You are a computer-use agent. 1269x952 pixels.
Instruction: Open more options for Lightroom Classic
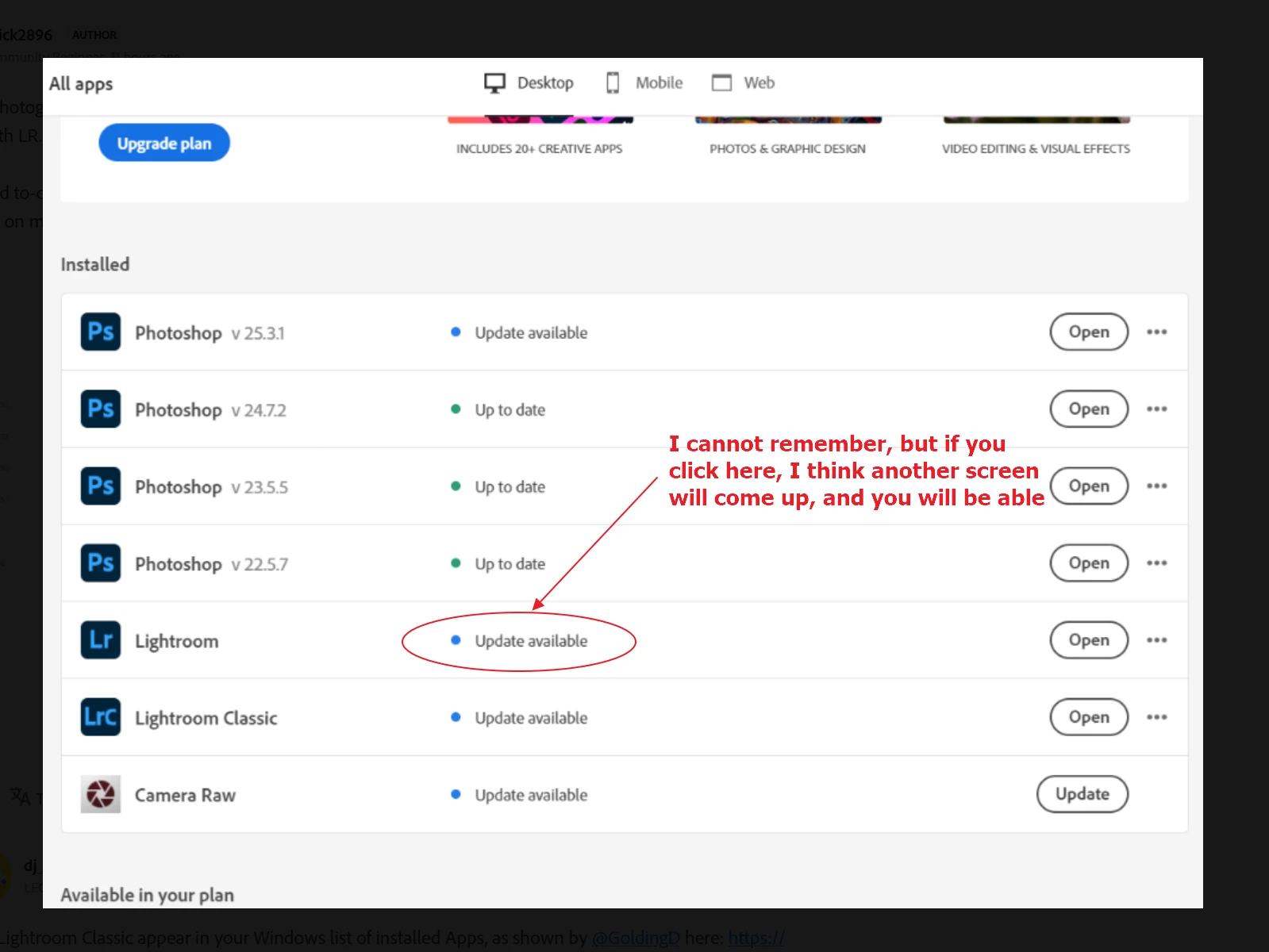pyautogui.click(x=1156, y=716)
